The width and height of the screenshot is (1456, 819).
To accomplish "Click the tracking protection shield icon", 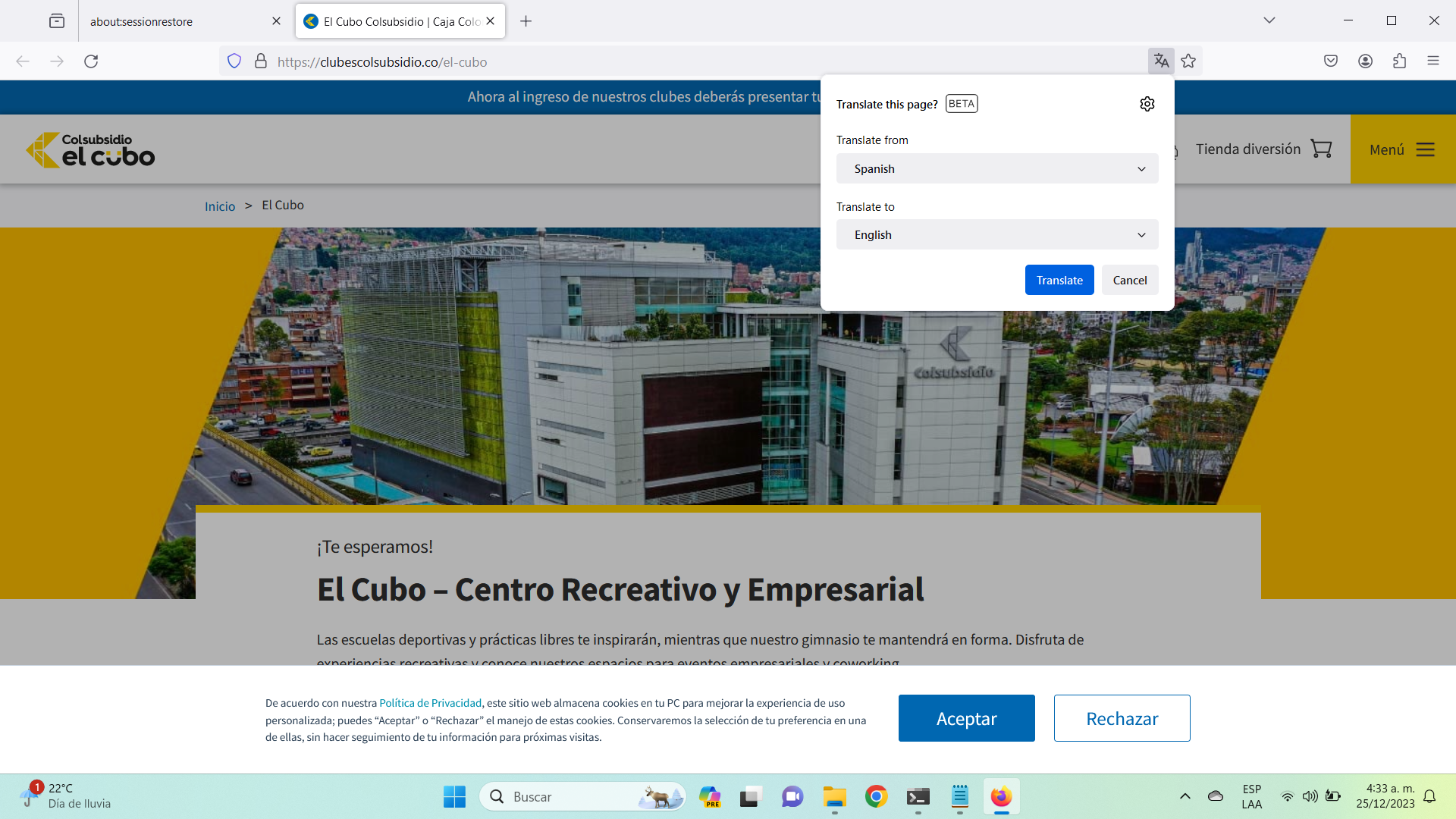I will click(234, 61).
